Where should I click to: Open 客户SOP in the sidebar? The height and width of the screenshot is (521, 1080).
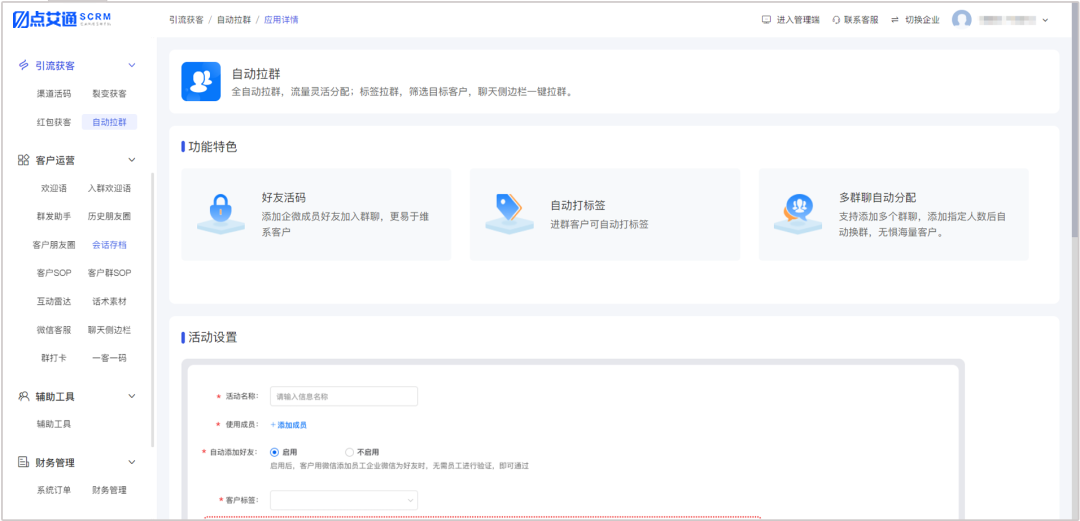(54, 273)
